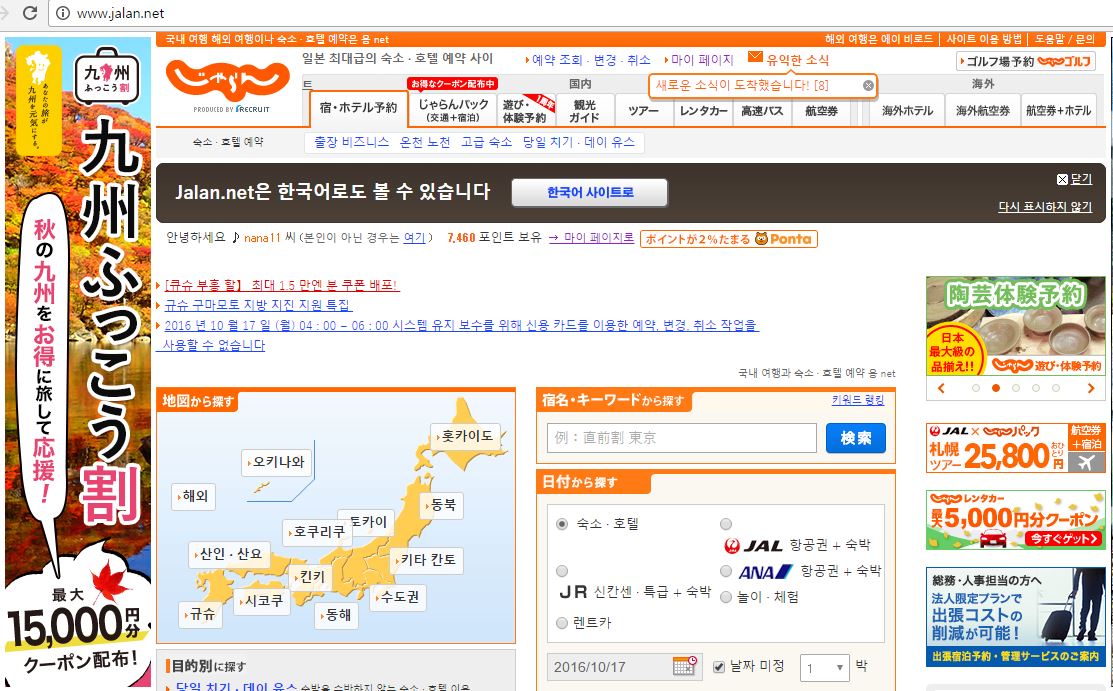Select the 숙소·호텔 radio button
This screenshot has height=691, width=1113.
(561, 524)
